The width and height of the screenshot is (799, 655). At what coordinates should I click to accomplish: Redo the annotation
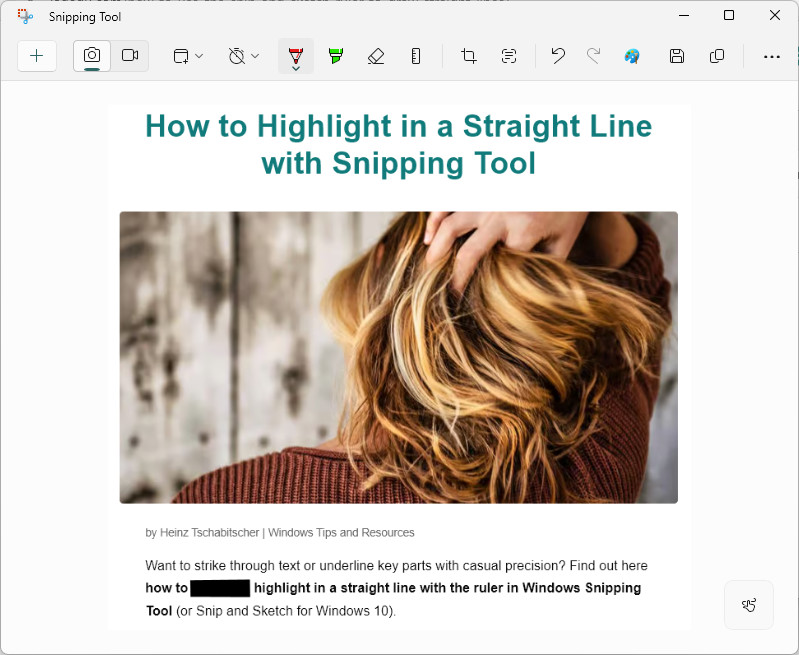pyautogui.click(x=593, y=56)
